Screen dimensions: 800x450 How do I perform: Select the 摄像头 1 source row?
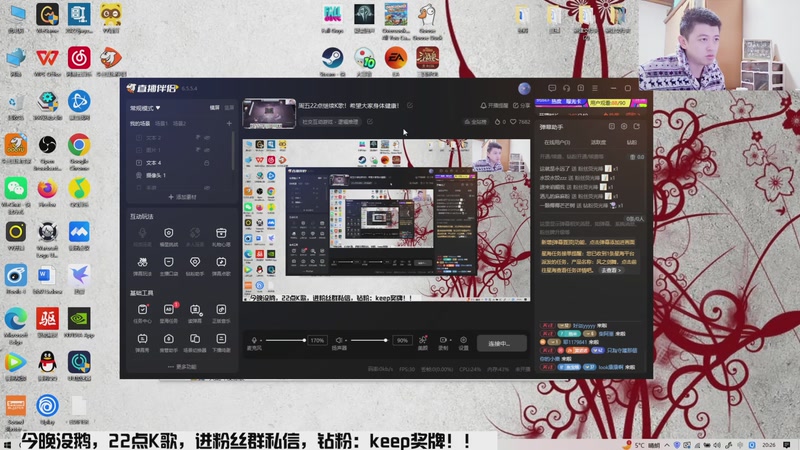(x=181, y=175)
